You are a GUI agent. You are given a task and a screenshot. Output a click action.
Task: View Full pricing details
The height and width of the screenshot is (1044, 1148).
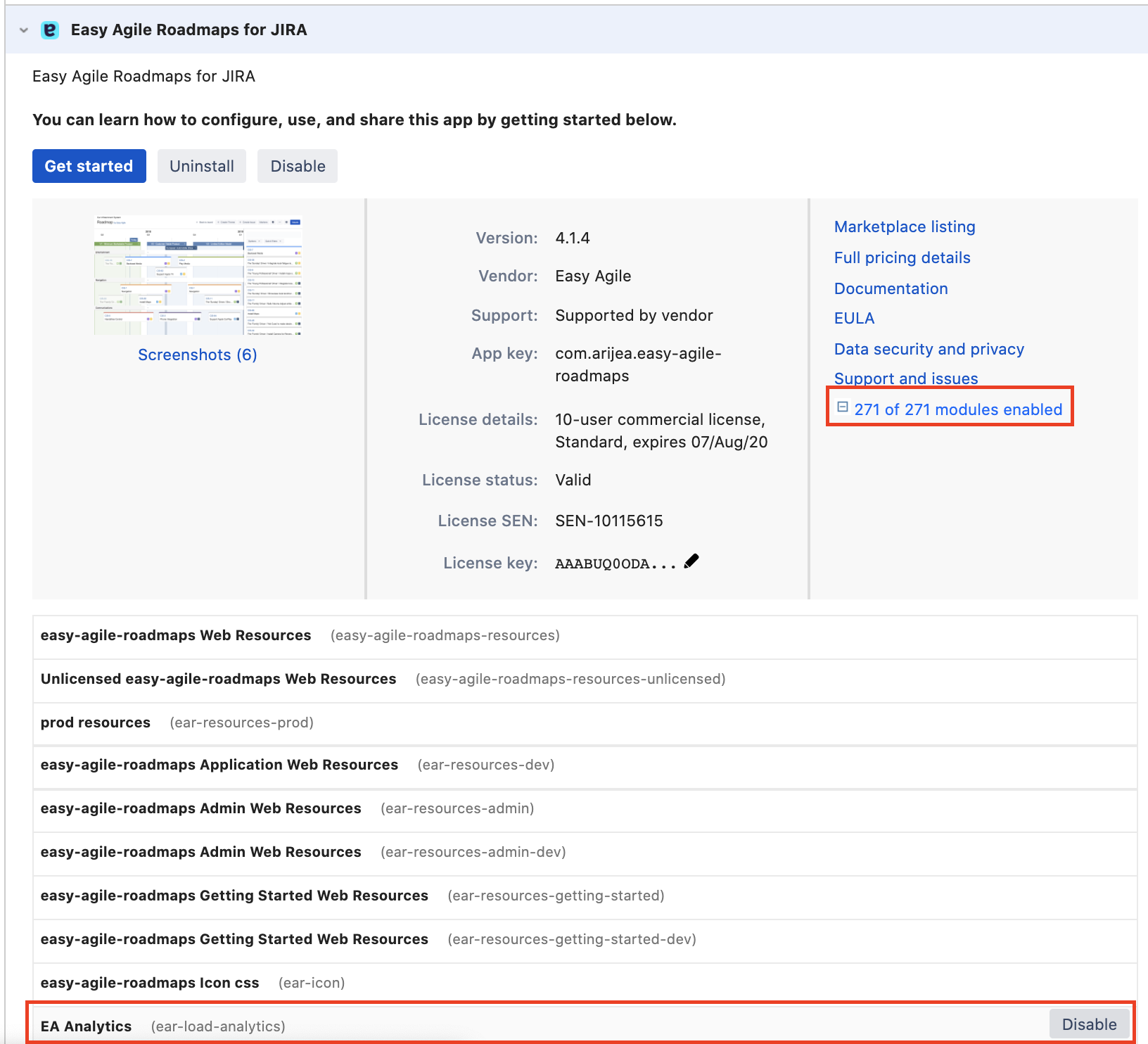(x=902, y=257)
